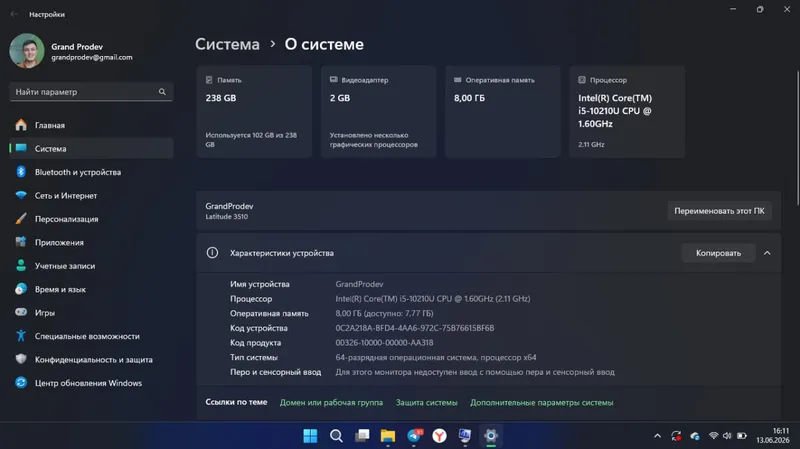Open the Оперативная память 8,00 ГБ card
The image size is (800, 449).
coord(503,111)
